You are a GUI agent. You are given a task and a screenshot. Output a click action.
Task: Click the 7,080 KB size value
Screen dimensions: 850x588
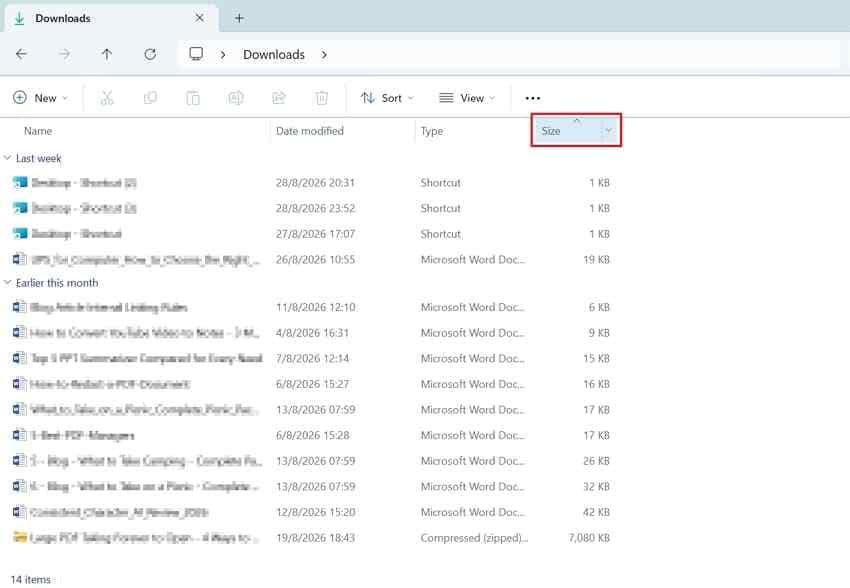tap(589, 538)
